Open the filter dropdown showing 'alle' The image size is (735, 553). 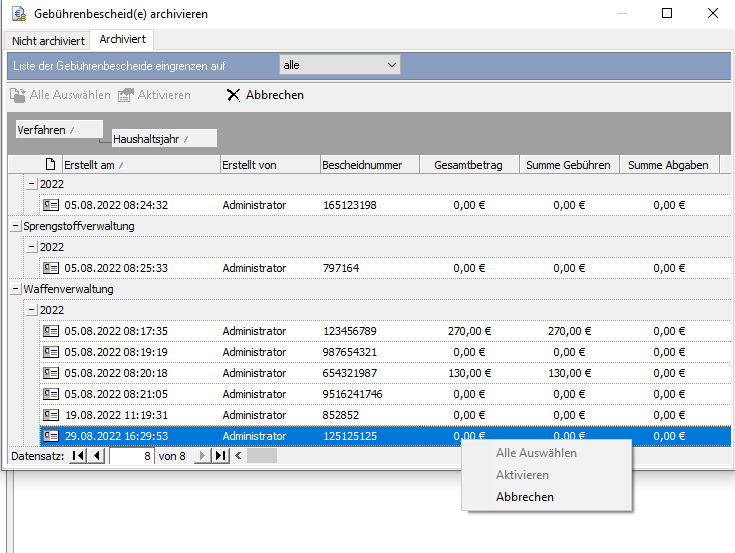pyautogui.click(x=339, y=65)
